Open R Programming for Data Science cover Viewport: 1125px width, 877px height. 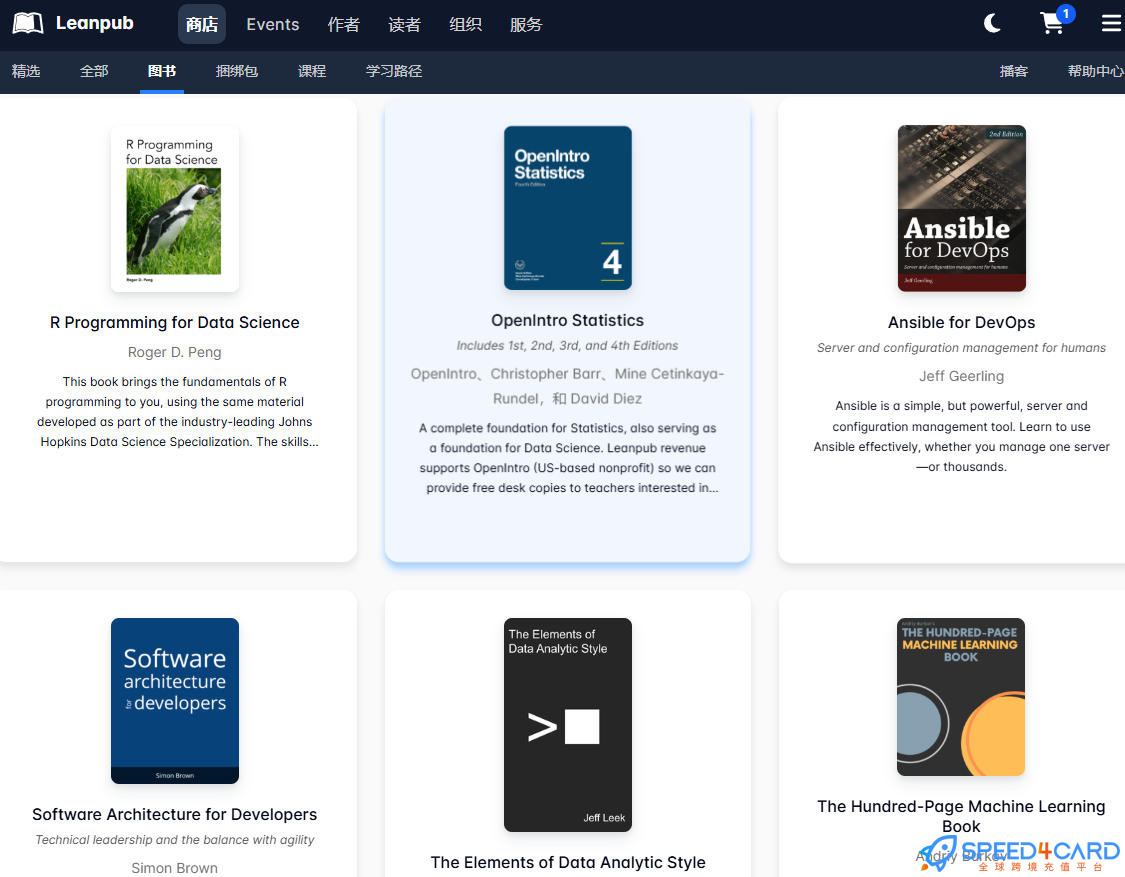click(174, 209)
